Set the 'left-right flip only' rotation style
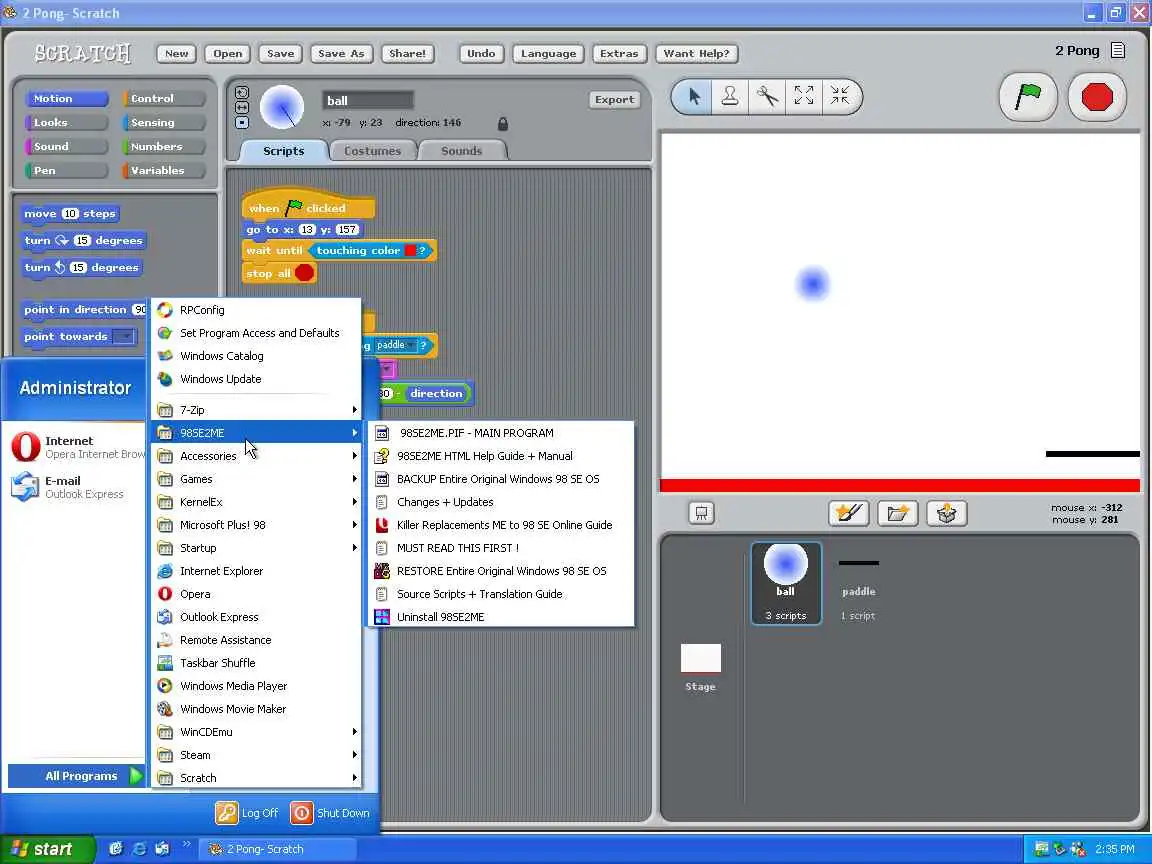Image resolution: width=1152 pixels, height=864 pixels. click(242, 107)
